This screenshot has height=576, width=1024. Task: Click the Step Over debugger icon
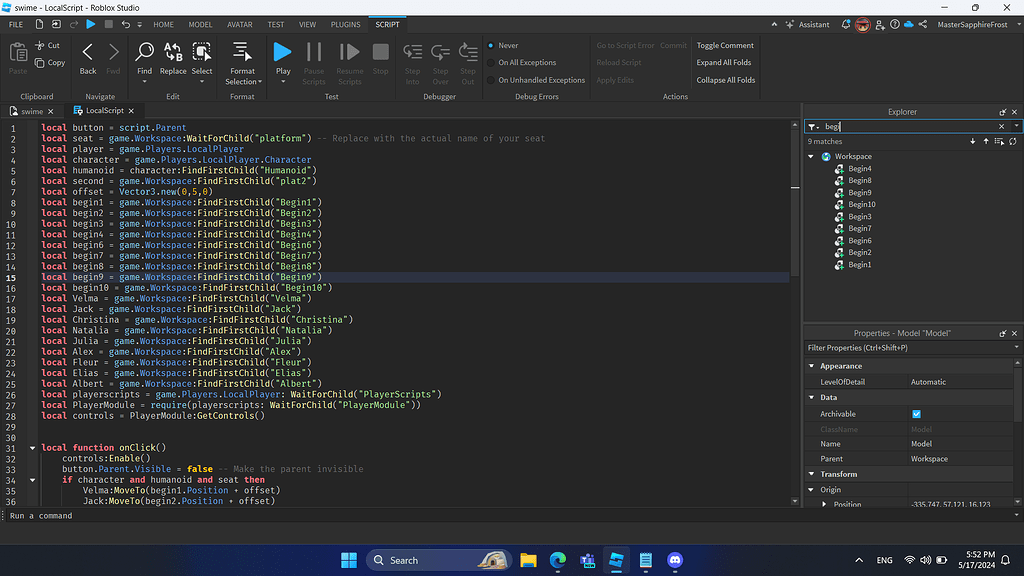(441, 52)
